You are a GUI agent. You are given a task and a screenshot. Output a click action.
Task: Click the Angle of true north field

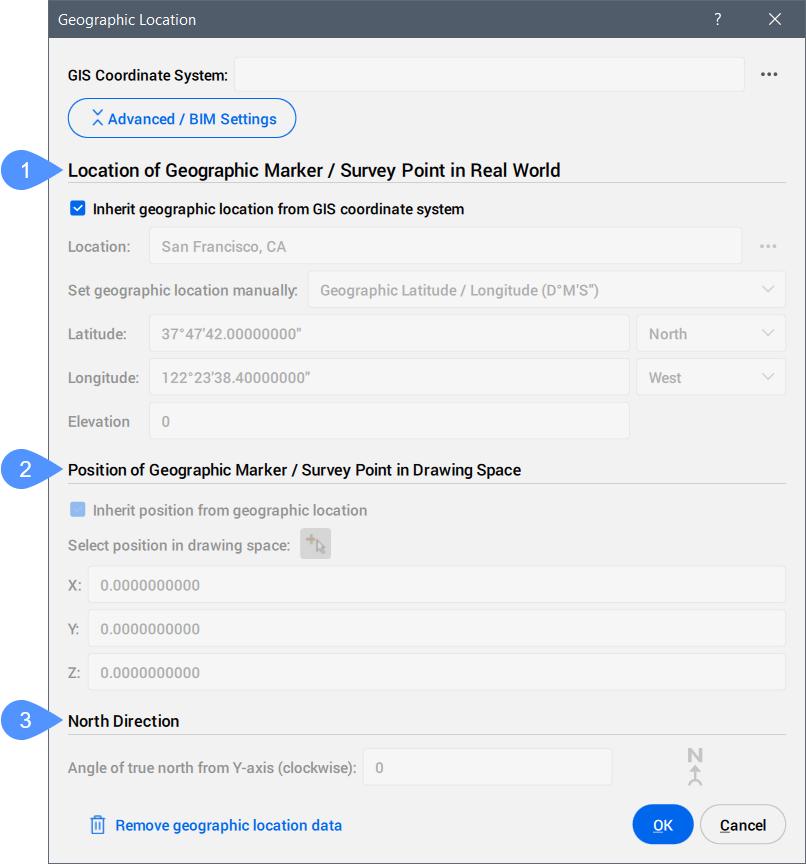click(486, 768)
